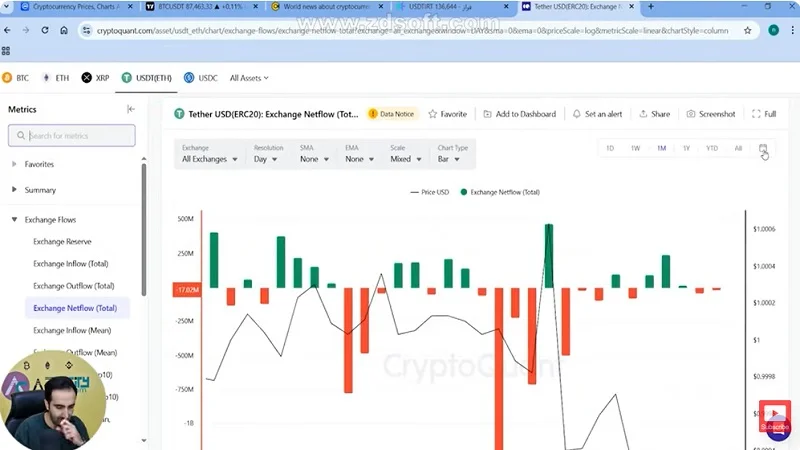The image size is (800, 450).
Task: Click the Search for metrics field
Action: pyautogui.click(x=72, y=136)
